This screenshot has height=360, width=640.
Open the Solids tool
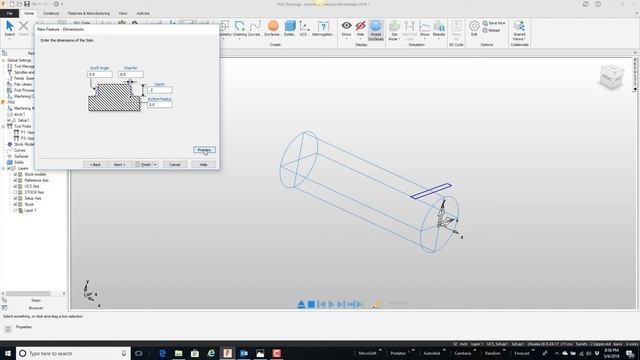click(289, 29)
